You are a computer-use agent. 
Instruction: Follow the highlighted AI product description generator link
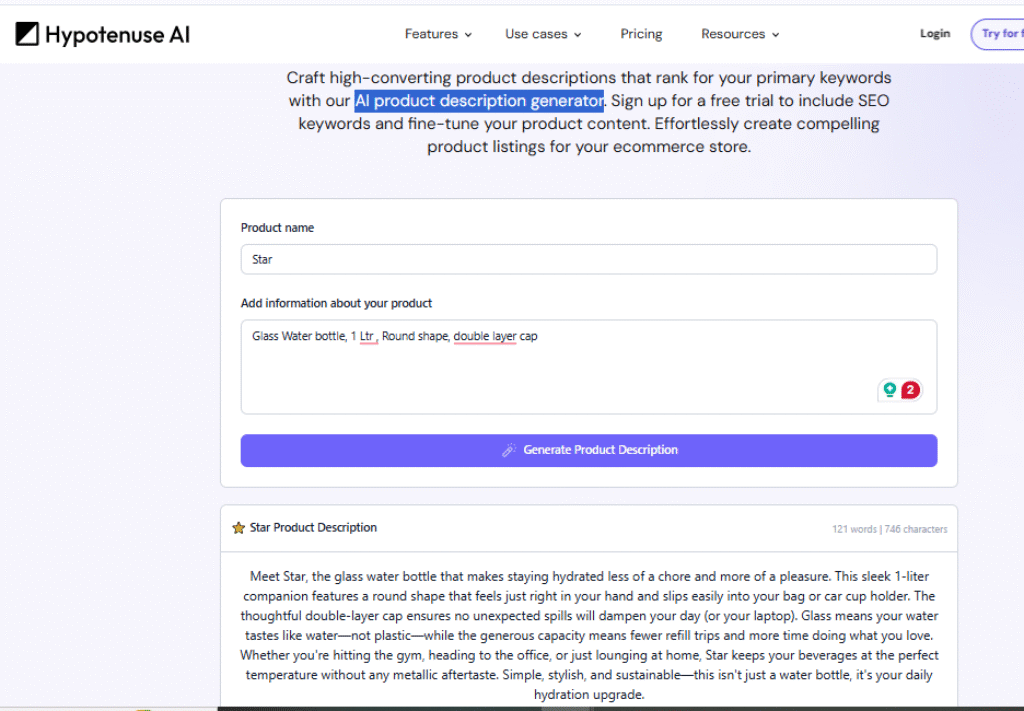tap(479, 101)
